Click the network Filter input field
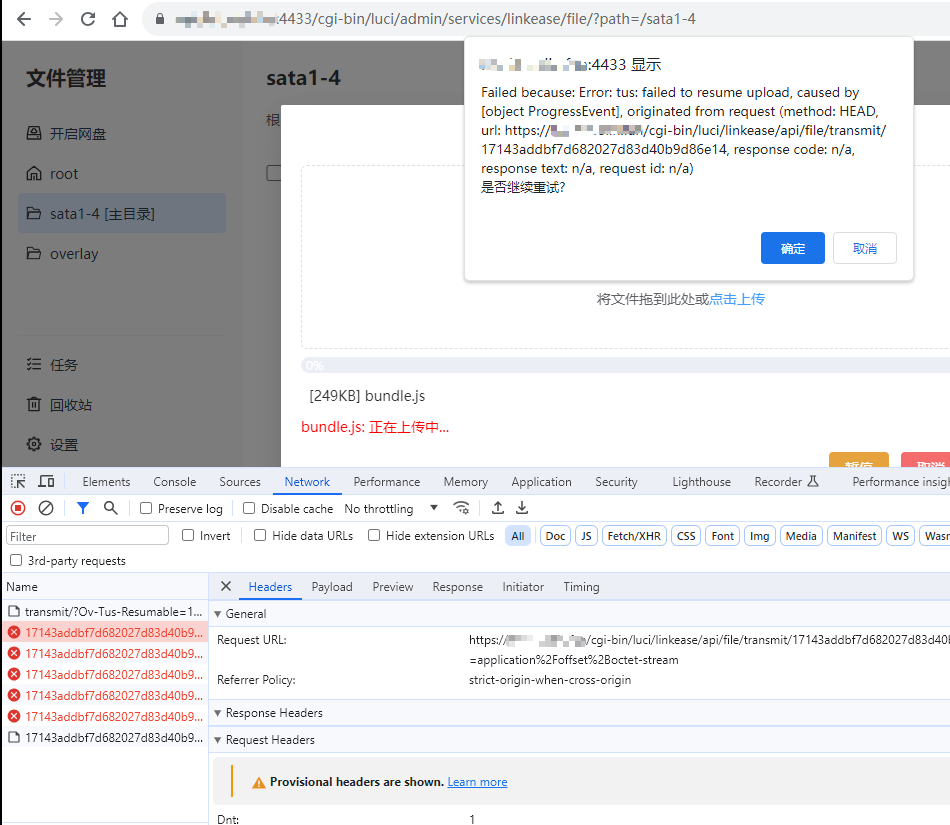This screenshot has width=950, height=825. pyautogui.click(x=88, y=536)
